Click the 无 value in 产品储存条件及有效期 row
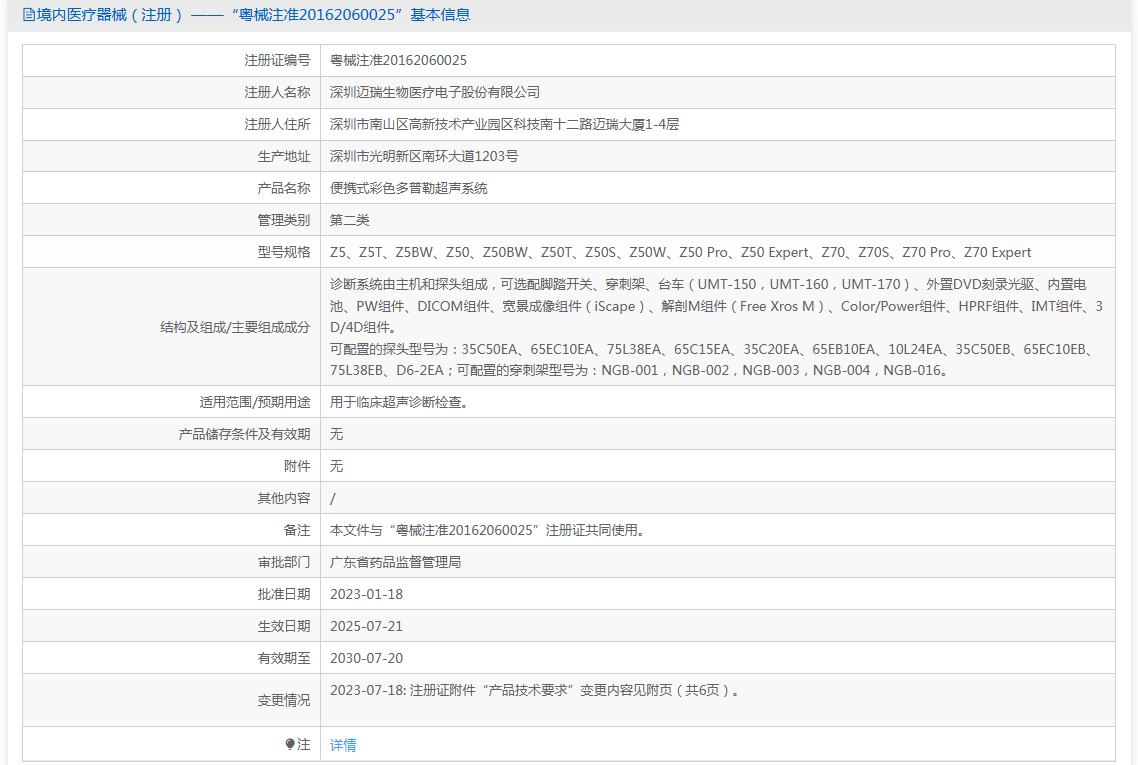Viewport: 1138px width, 765px height. point(336,434)
